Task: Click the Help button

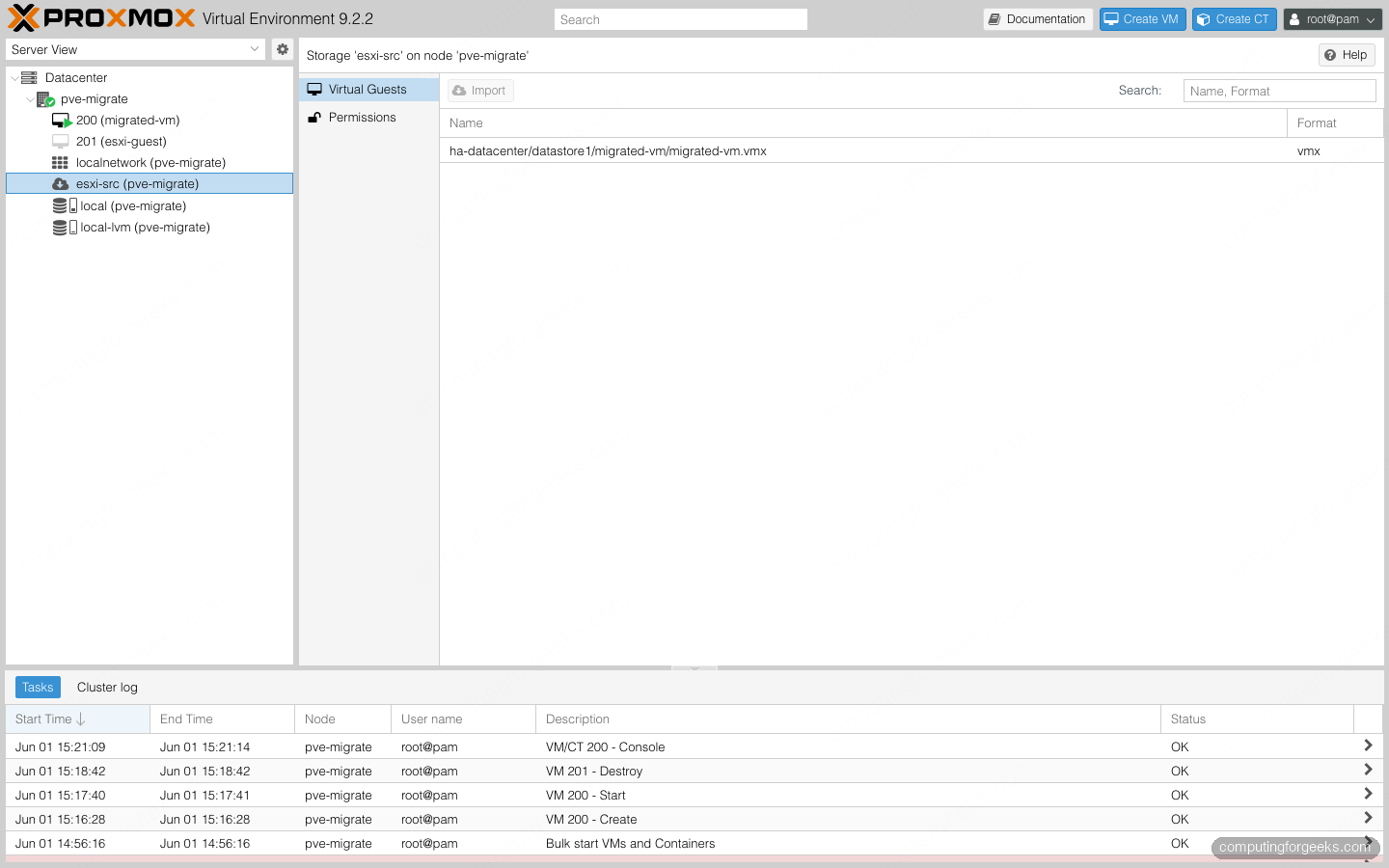Action: coord(1347,55)
